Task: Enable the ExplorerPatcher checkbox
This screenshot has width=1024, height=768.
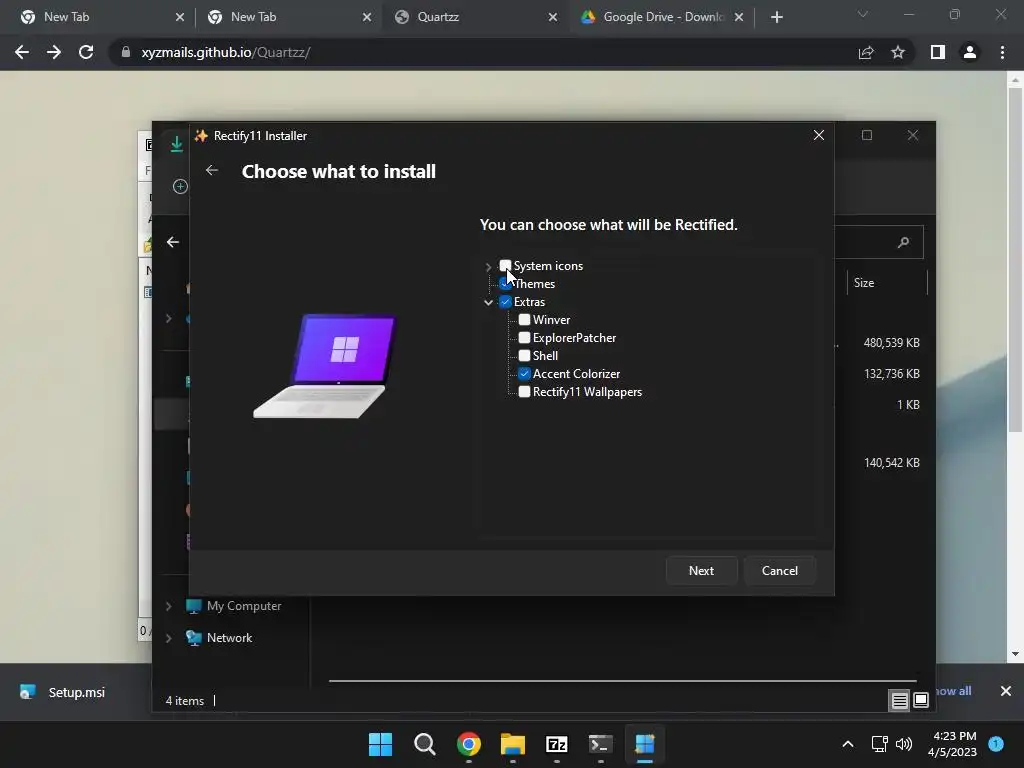Action: (524, 338)
